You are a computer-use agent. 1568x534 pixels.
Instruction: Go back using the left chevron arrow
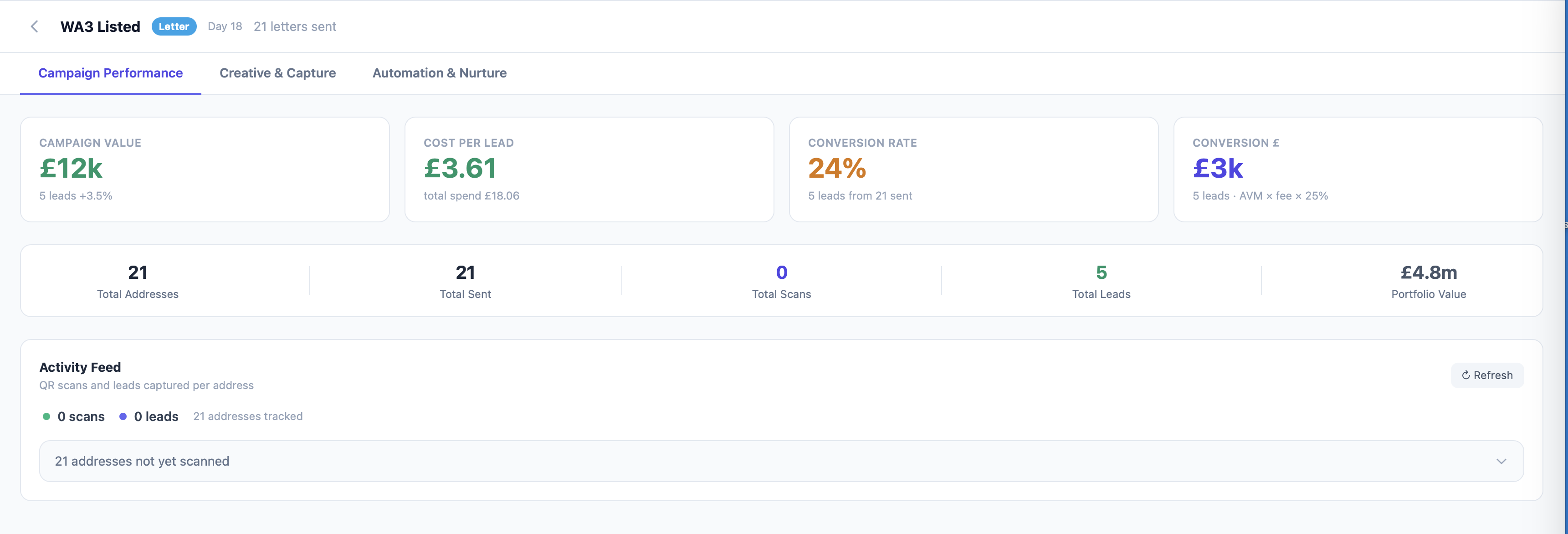35,26
